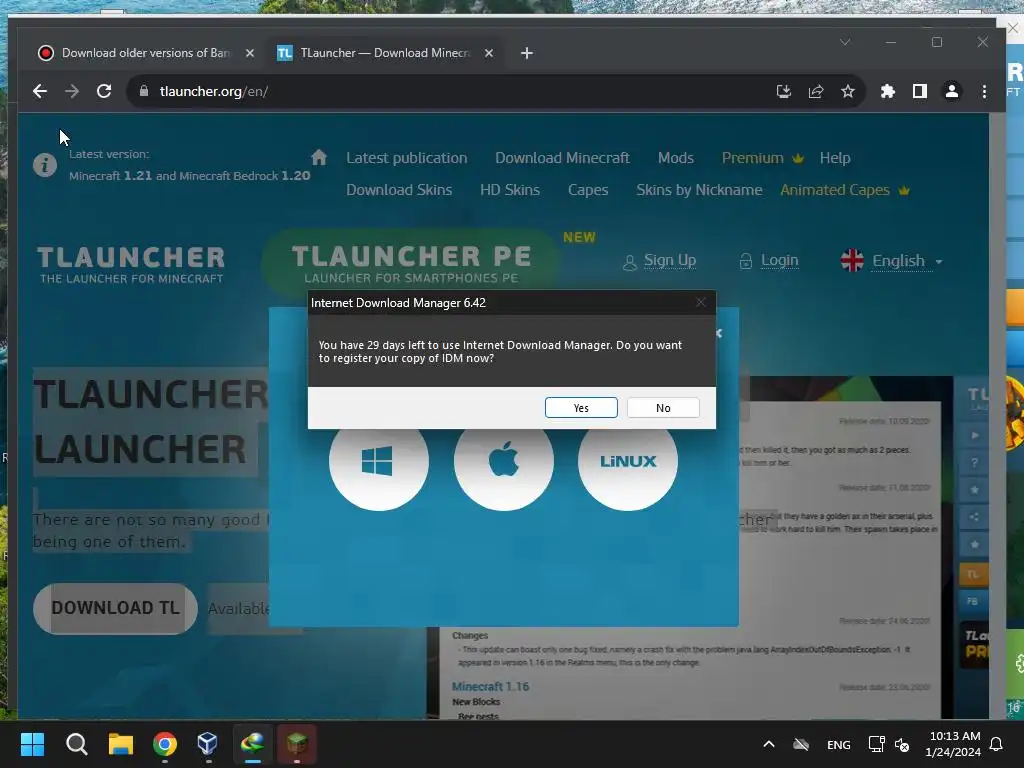Viewport: 1024px width, 768px height.
Task: Open the Mods menu item
Action: pos(675,158)
